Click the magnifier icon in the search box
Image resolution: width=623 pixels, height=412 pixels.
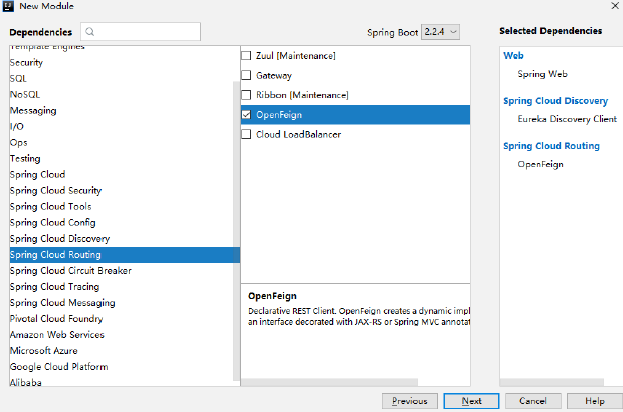pyautogui.click(x=92, y=32)
